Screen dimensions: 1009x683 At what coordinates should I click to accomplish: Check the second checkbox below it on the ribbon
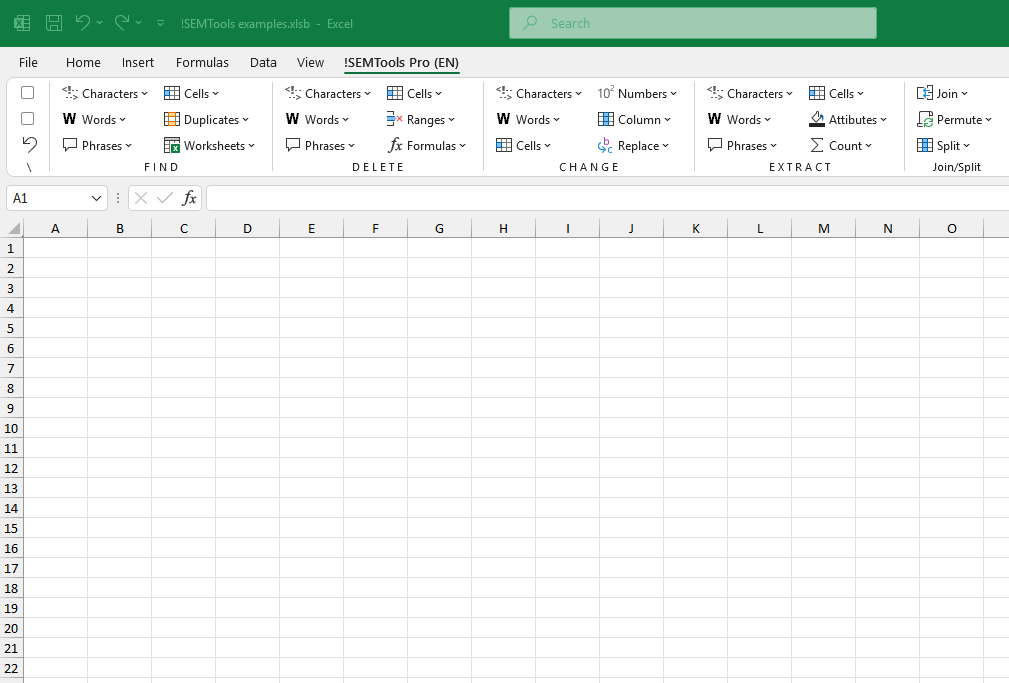(x=27, y=118)
